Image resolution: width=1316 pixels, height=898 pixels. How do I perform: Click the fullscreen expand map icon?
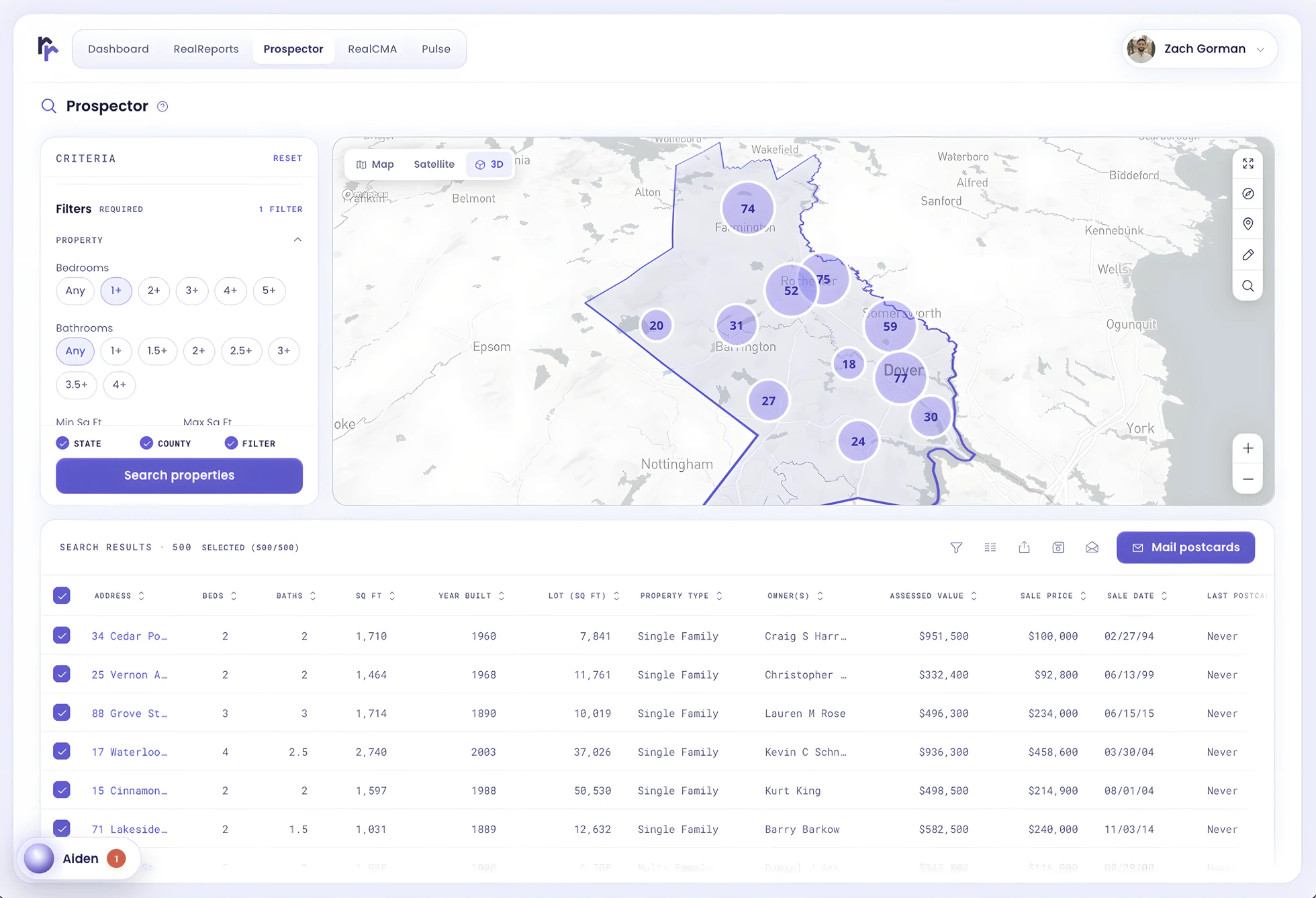1248,164
